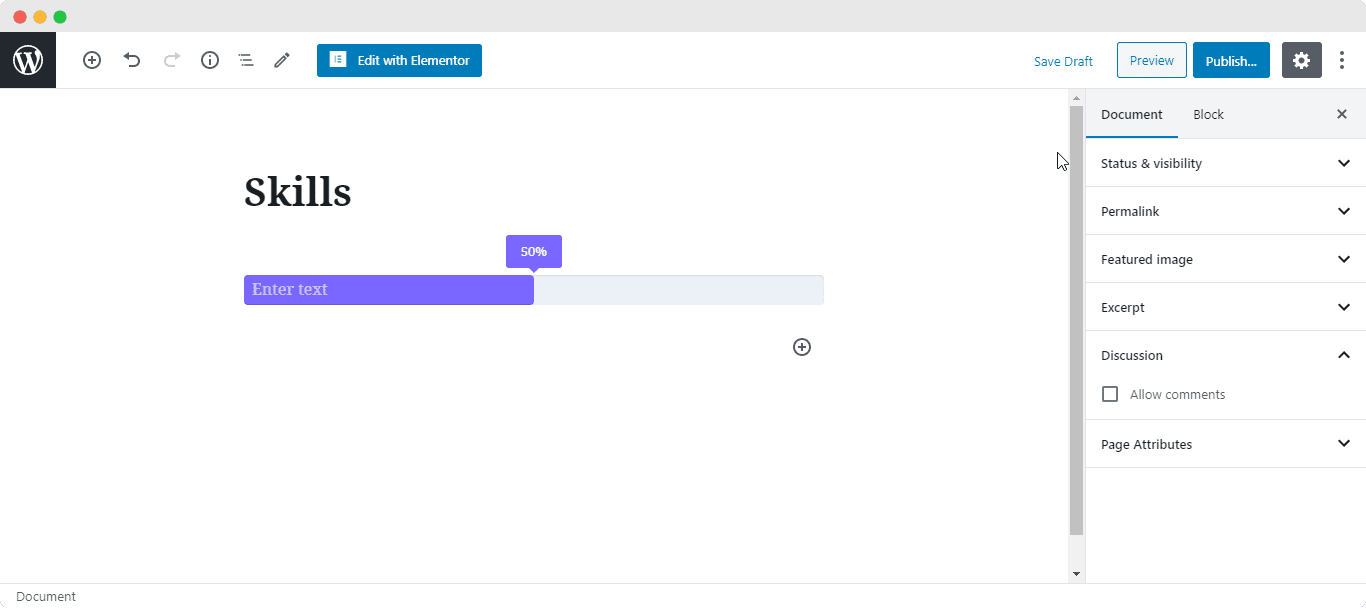Image resolution: width=1366 pixels, height=608 pixels.
Task: Undo the last change
Action: click(x=131, y=60)
